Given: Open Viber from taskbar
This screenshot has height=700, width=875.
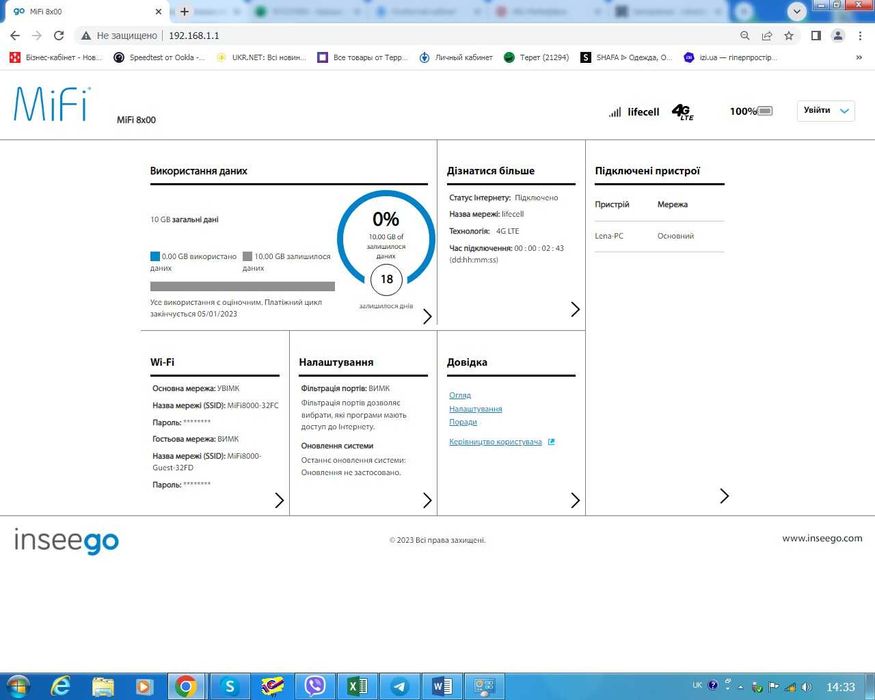Looking at the screenshot, I should pyautogui.click(x=315, y=686).
